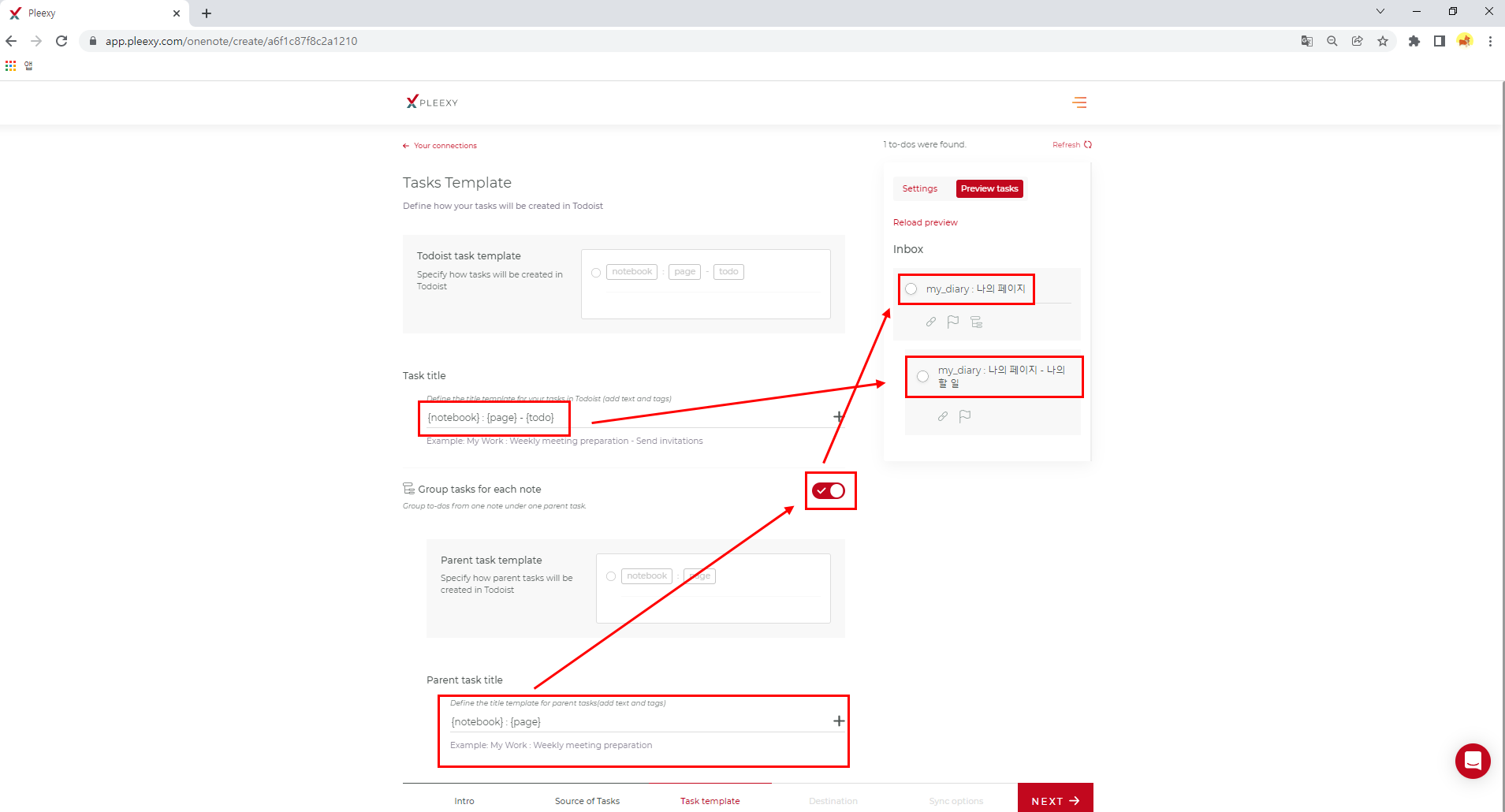
Task: Go to the Destination step
Action: 833,801
